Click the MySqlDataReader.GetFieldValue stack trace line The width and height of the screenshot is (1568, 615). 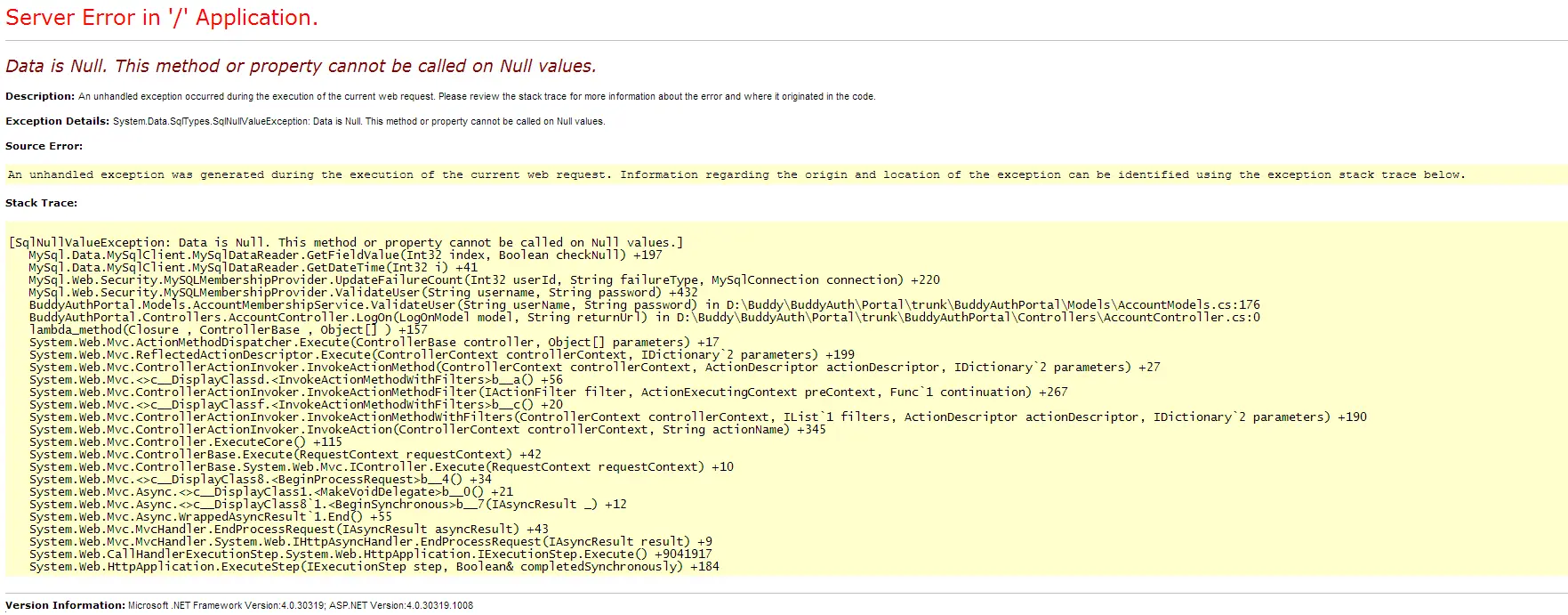(x=345, y=255)
